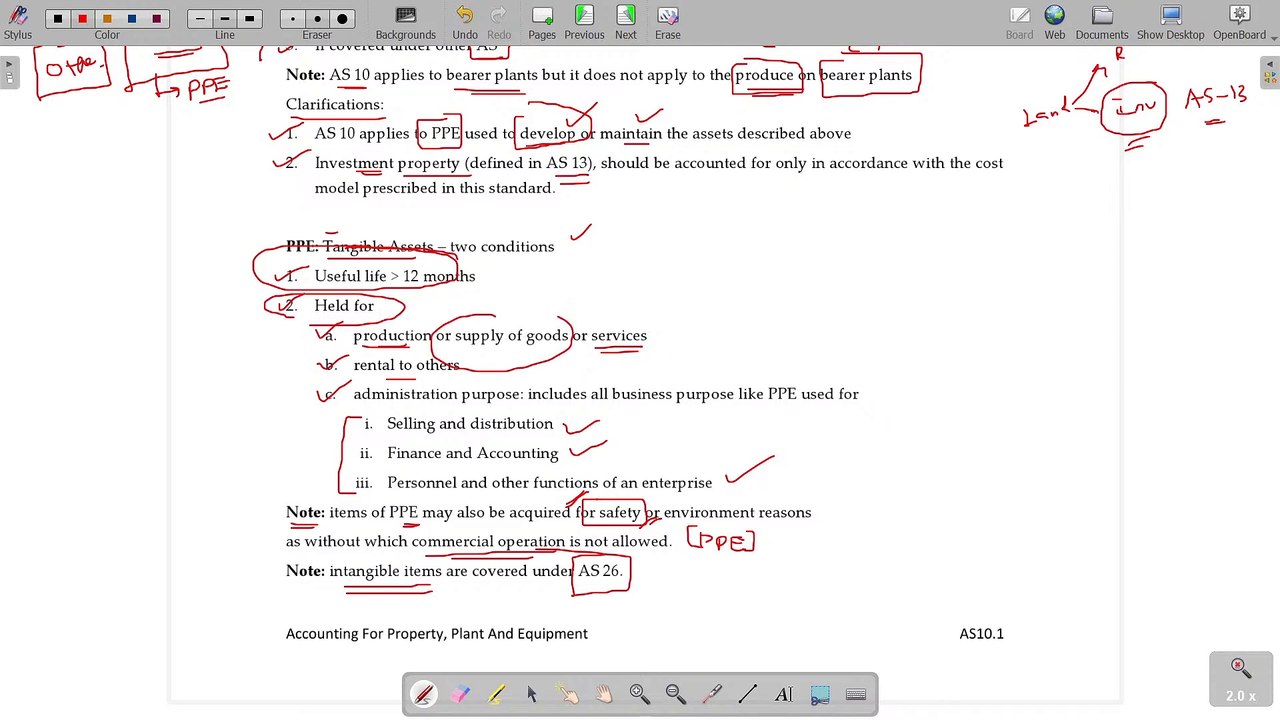The height and width of the screenshot is (720, 1280).
Task: Click the text 'Useful life > 12 months'
Action: [x=395, y=276]
